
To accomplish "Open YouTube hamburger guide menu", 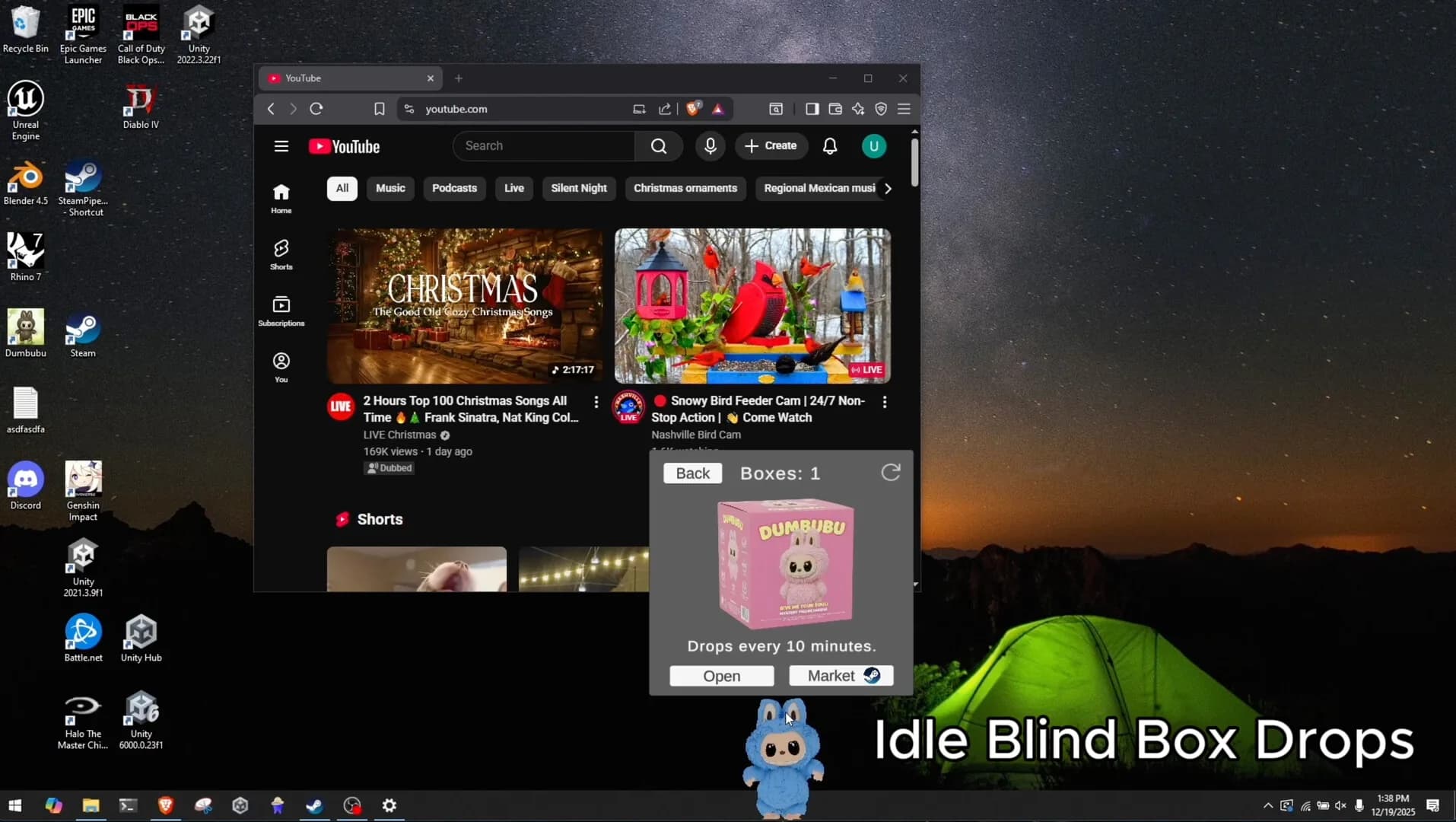I will [281, 146].
